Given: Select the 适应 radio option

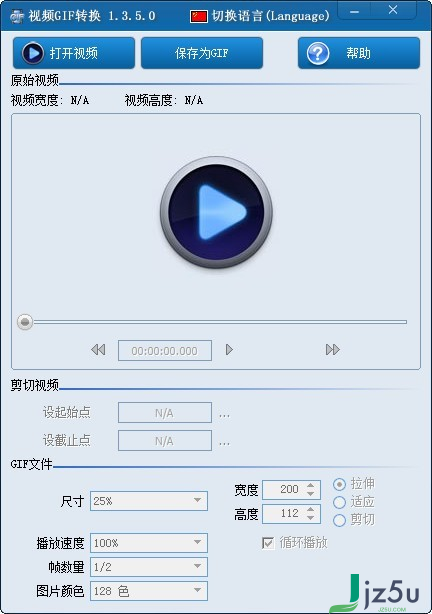Looking at the screenshot, I should point(339,502).
